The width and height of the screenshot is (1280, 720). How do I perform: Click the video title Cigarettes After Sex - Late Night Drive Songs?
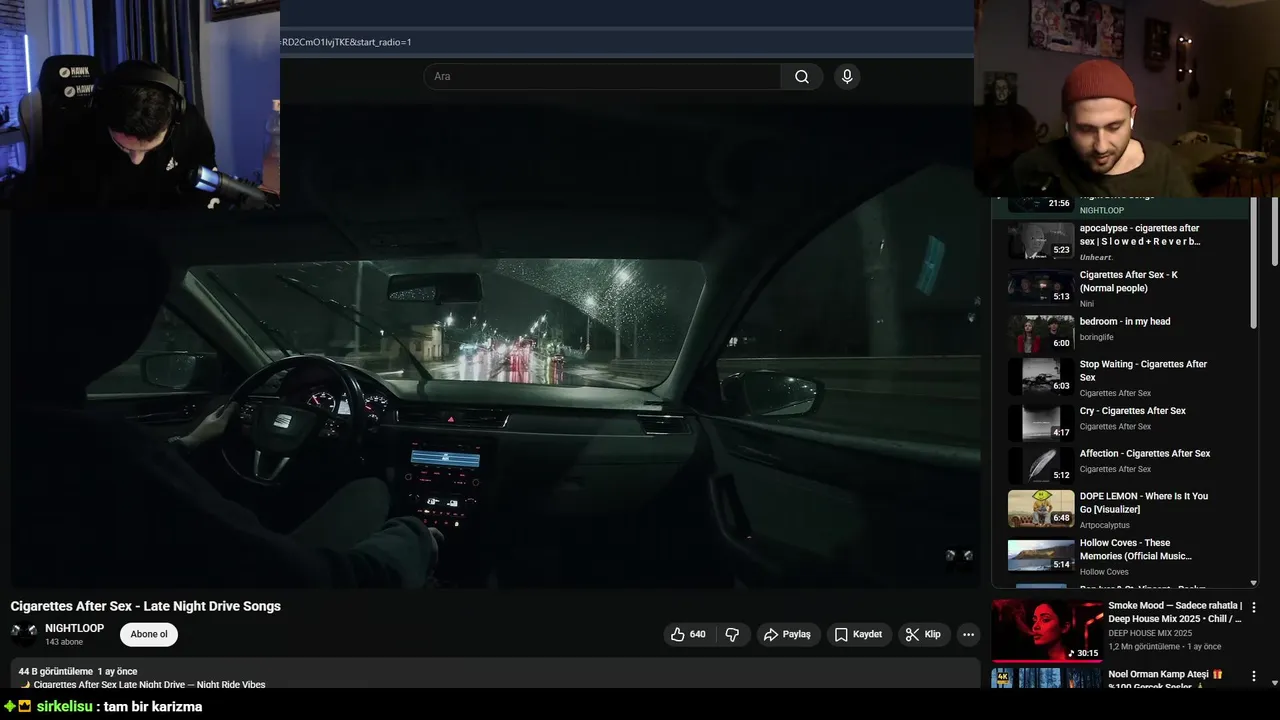146,606
